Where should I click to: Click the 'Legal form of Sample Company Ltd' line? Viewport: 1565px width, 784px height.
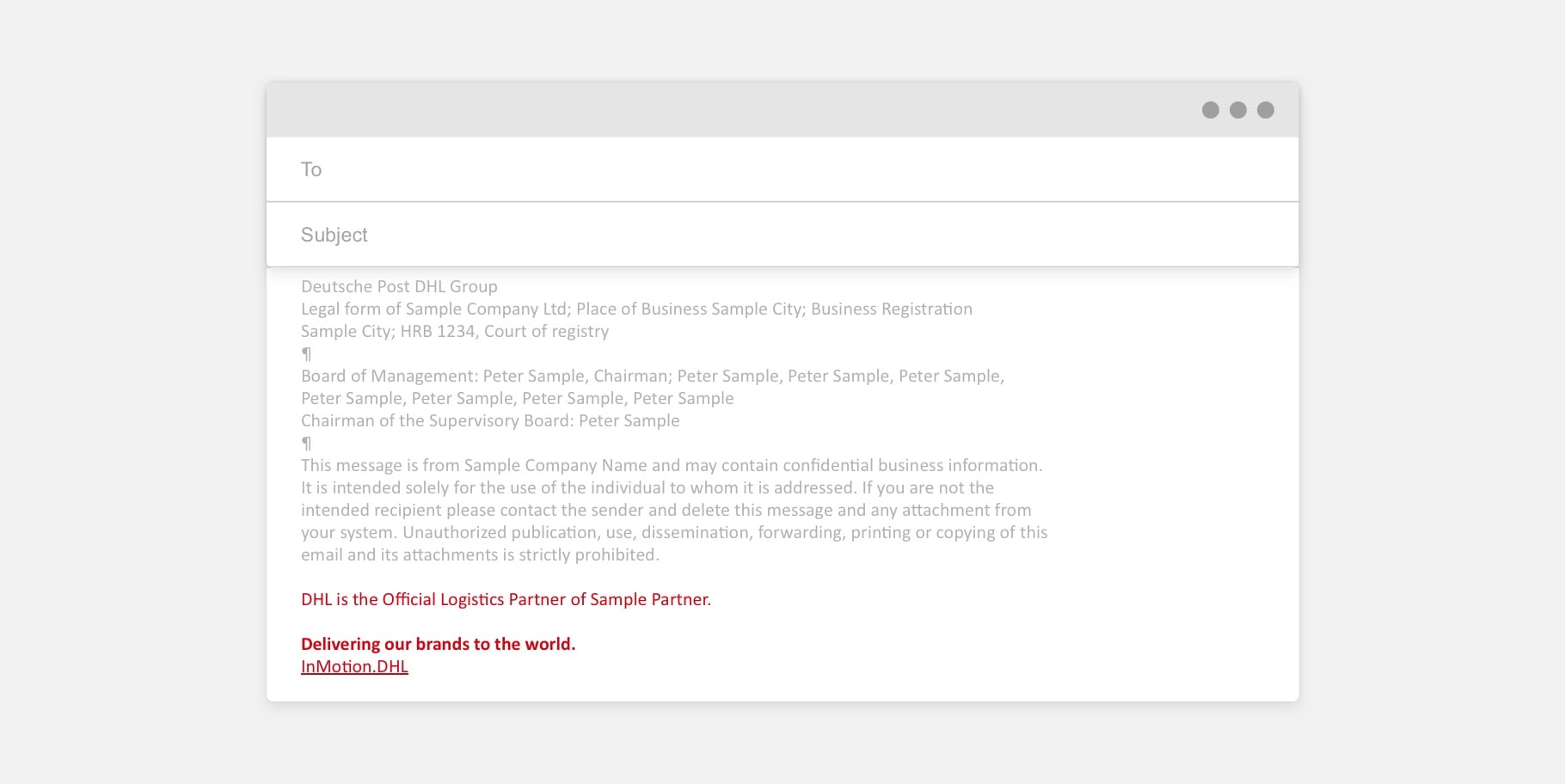[x=636, y=309]
